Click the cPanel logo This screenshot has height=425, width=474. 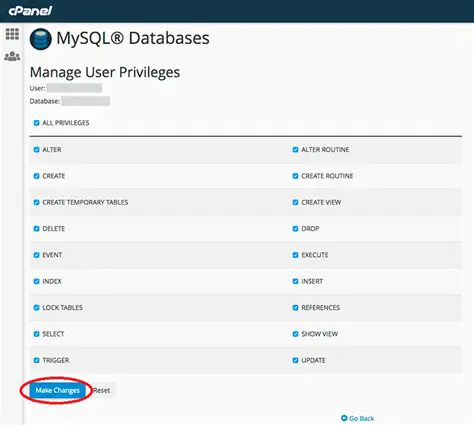pyautogui.click(x=30, y=11)
